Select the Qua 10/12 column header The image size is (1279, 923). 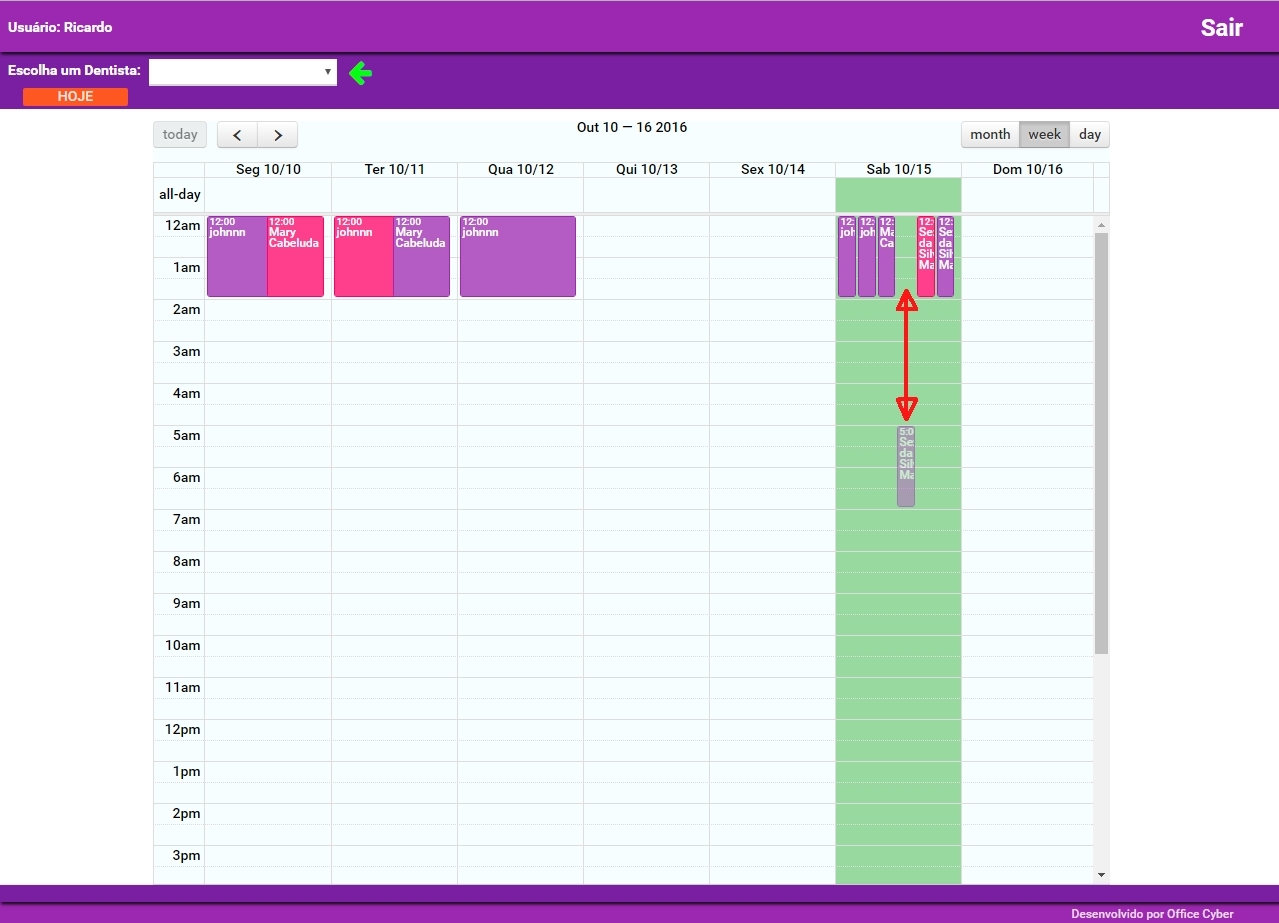coord(520,170)
